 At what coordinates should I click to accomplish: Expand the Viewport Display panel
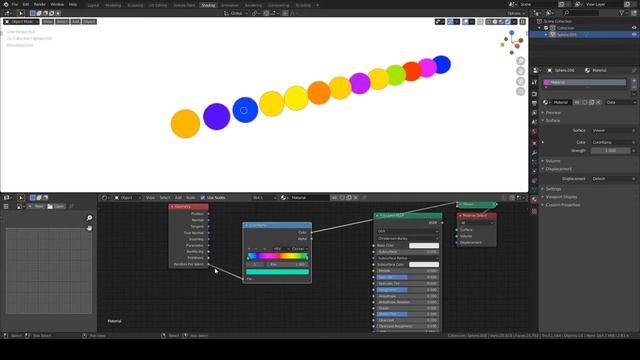(561, 197)
